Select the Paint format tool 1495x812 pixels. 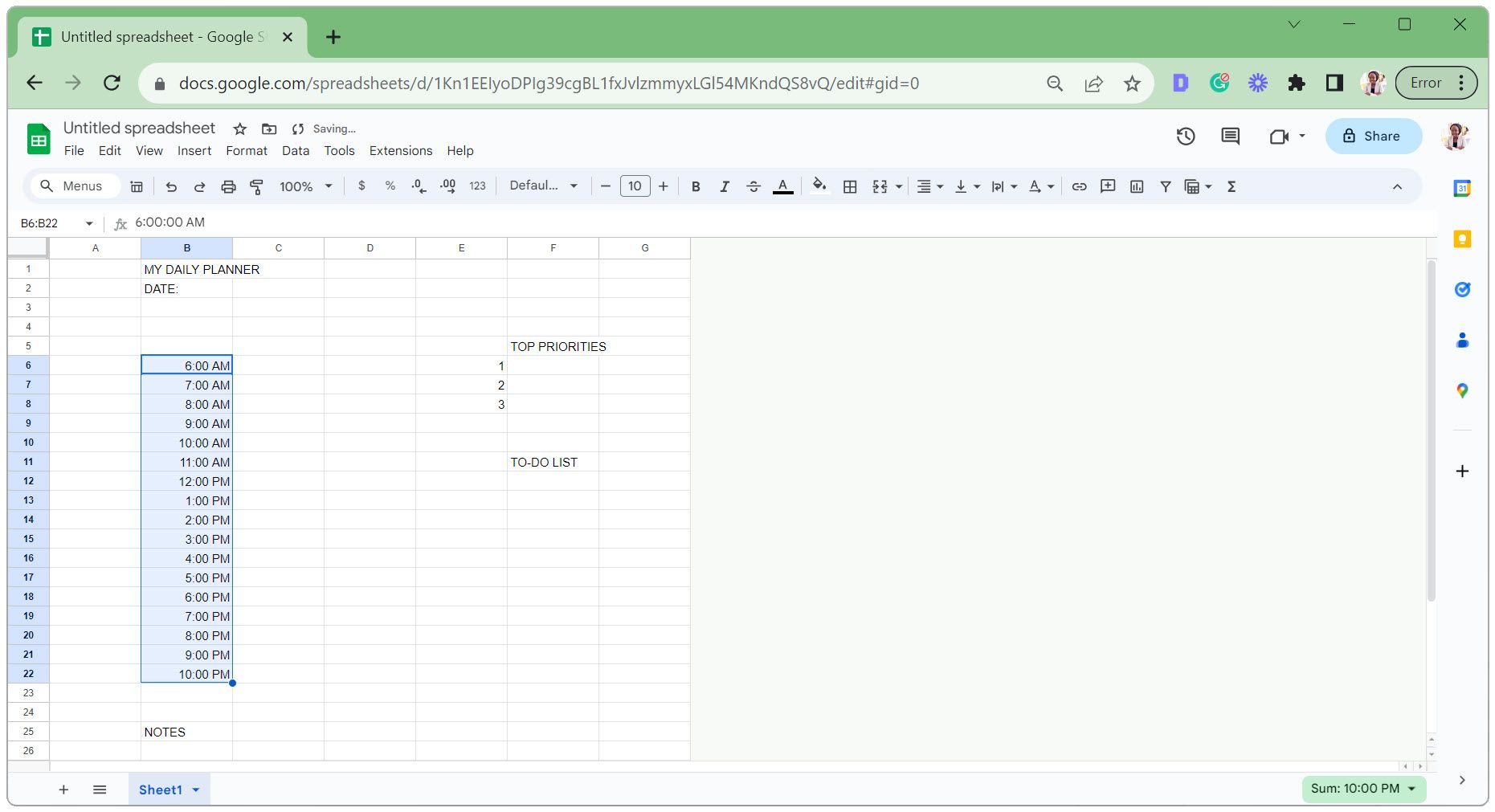[257, 186]
